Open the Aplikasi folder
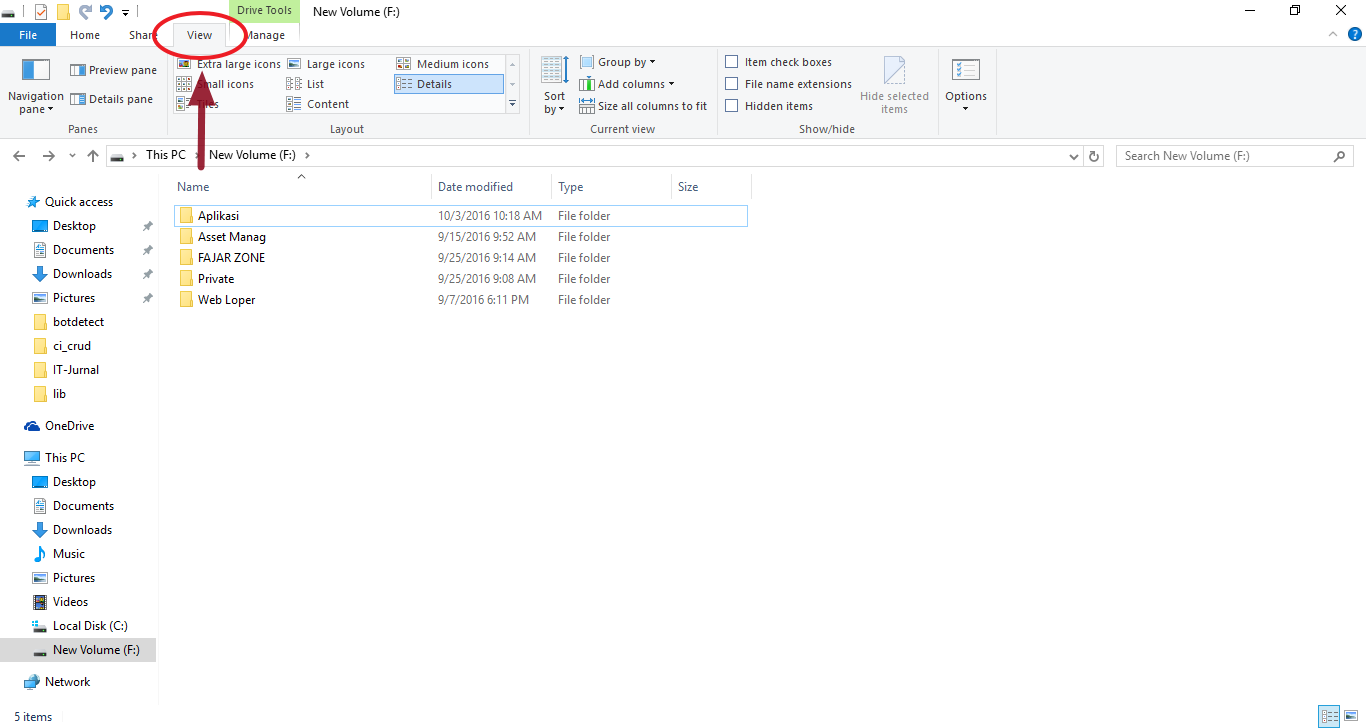 point(220,215)
